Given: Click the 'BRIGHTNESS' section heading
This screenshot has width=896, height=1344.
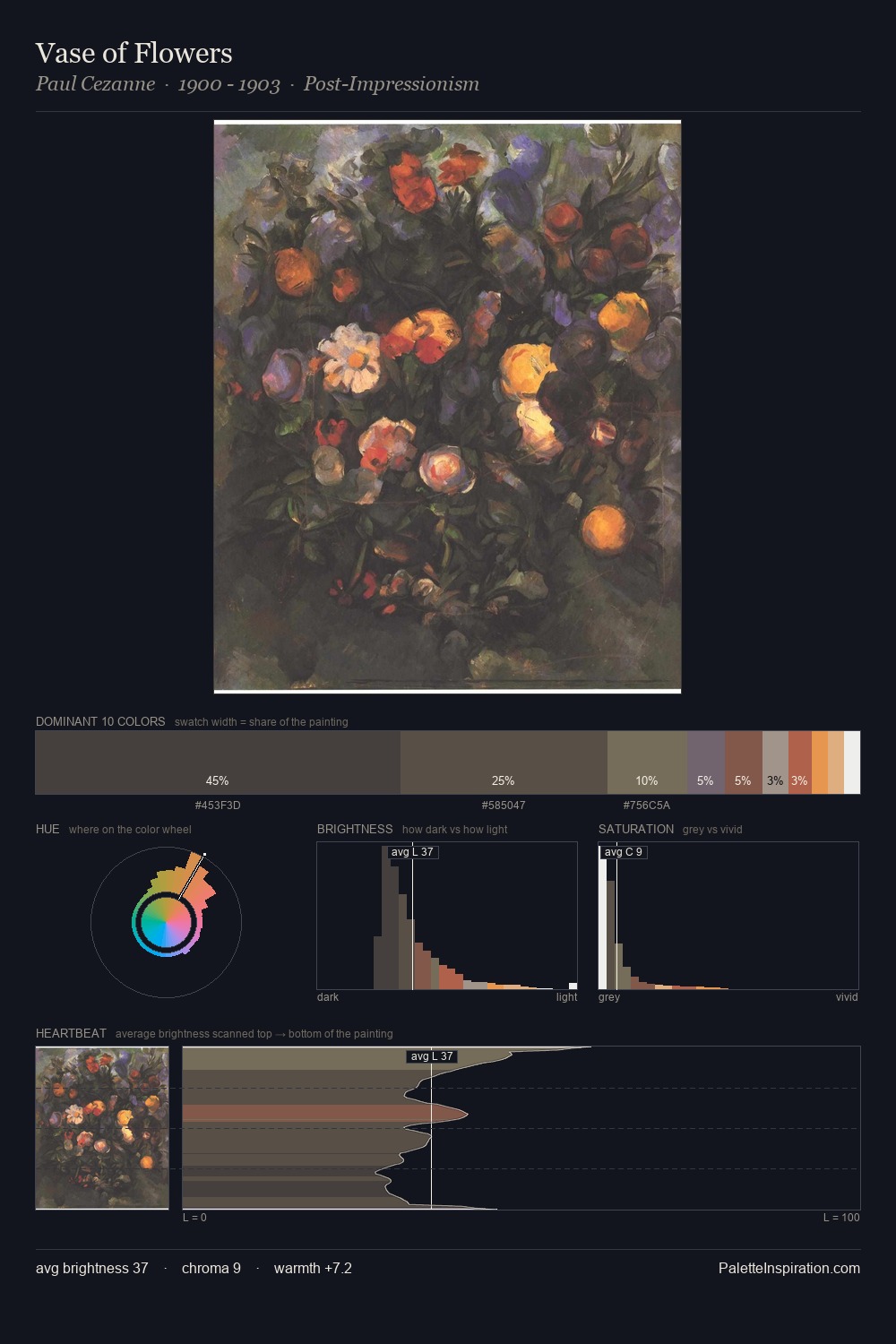Looking at the screenshot, I should coord(355,829).
